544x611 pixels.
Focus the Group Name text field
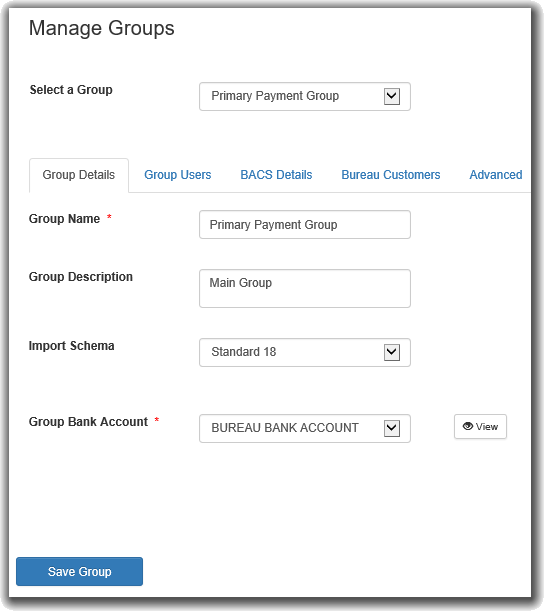click(305, 224)
